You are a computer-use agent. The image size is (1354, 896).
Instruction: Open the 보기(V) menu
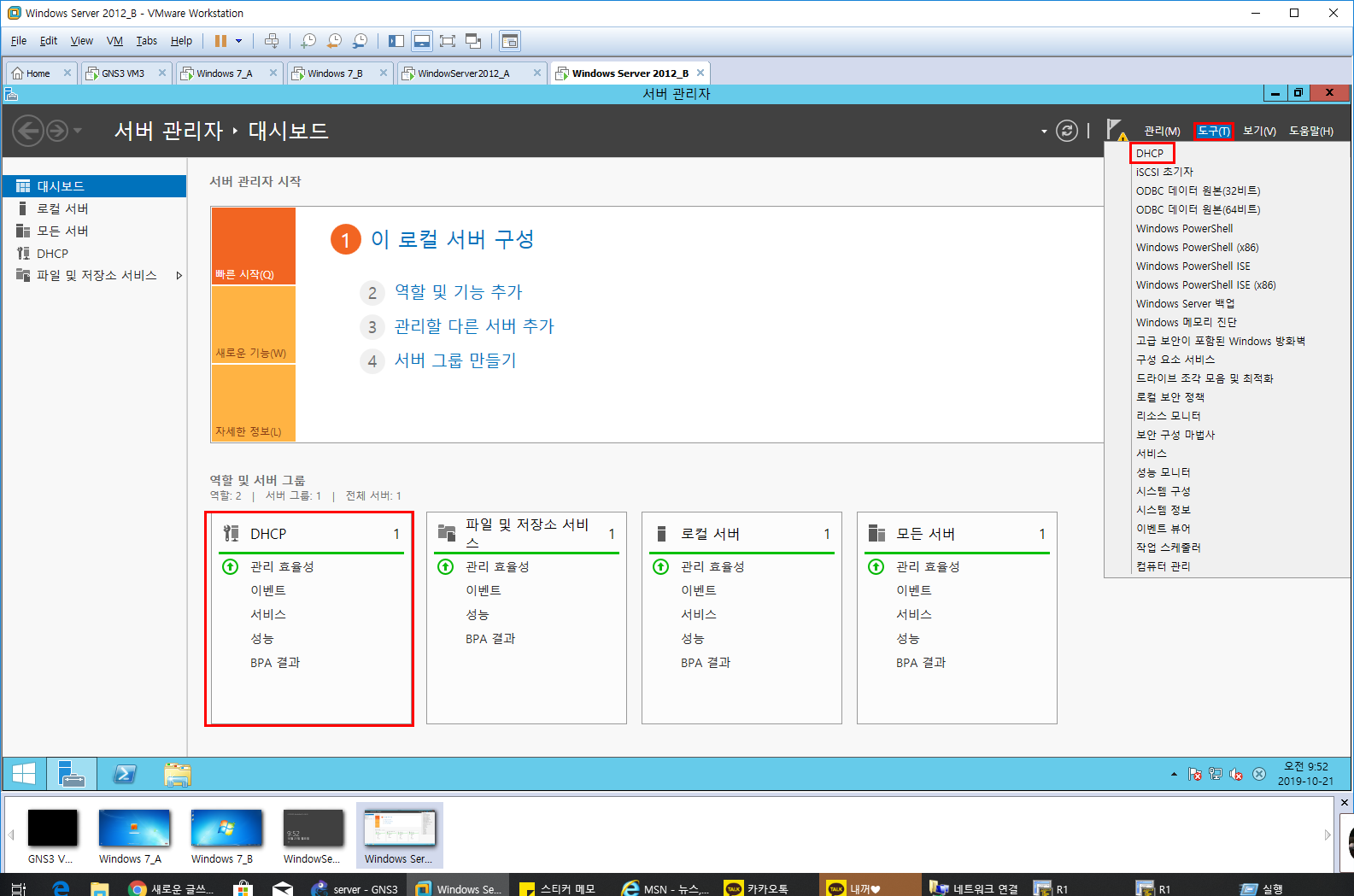1259,131
